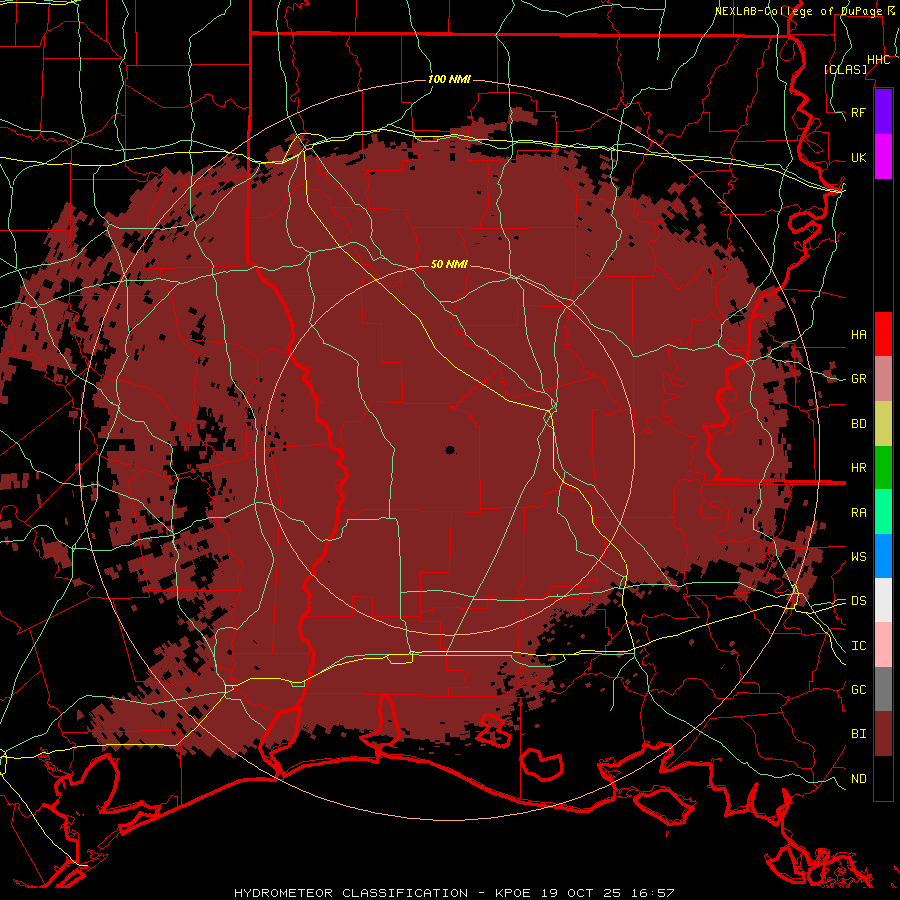Click the IC legend label
900x900 pixels.
859,646
